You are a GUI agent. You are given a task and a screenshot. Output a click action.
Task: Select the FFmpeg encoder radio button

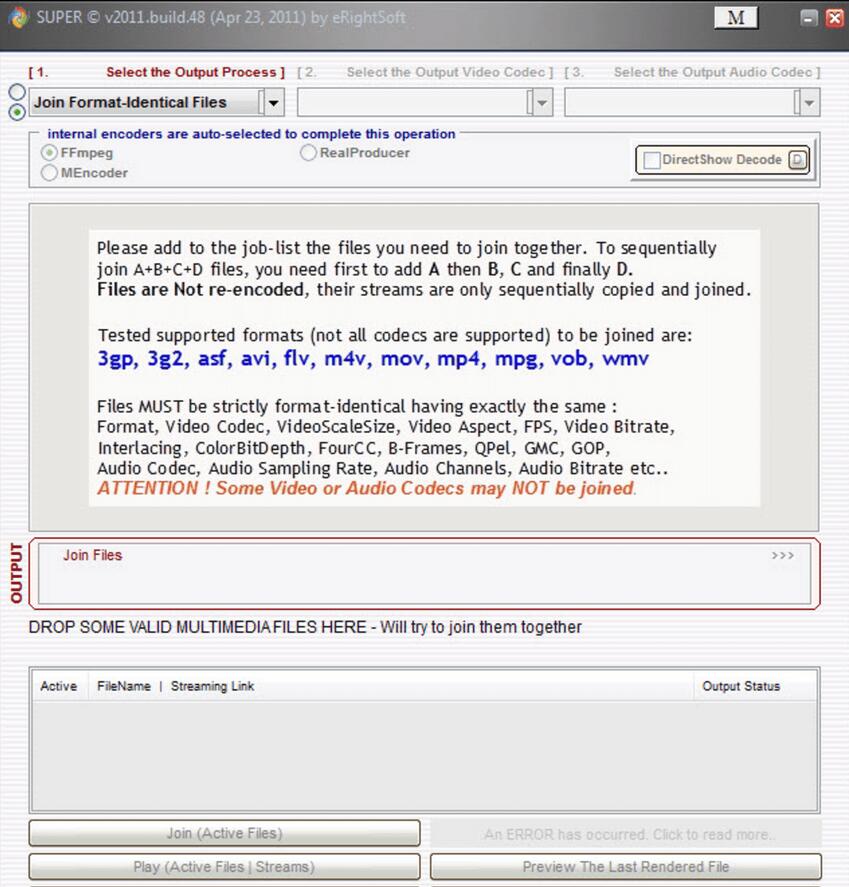[x=49, y=153]
